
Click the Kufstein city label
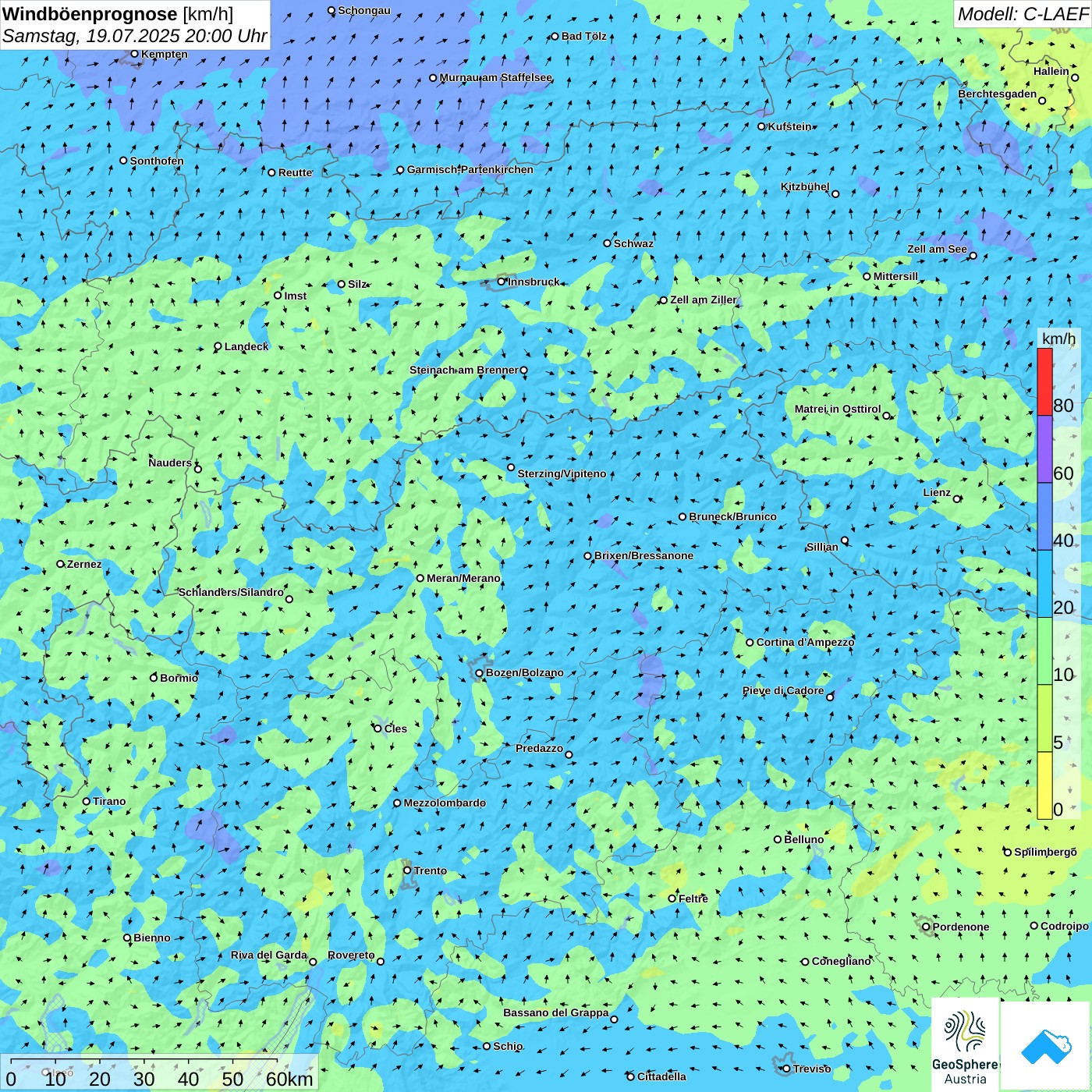pyautogui.click(x=789, y=126)
